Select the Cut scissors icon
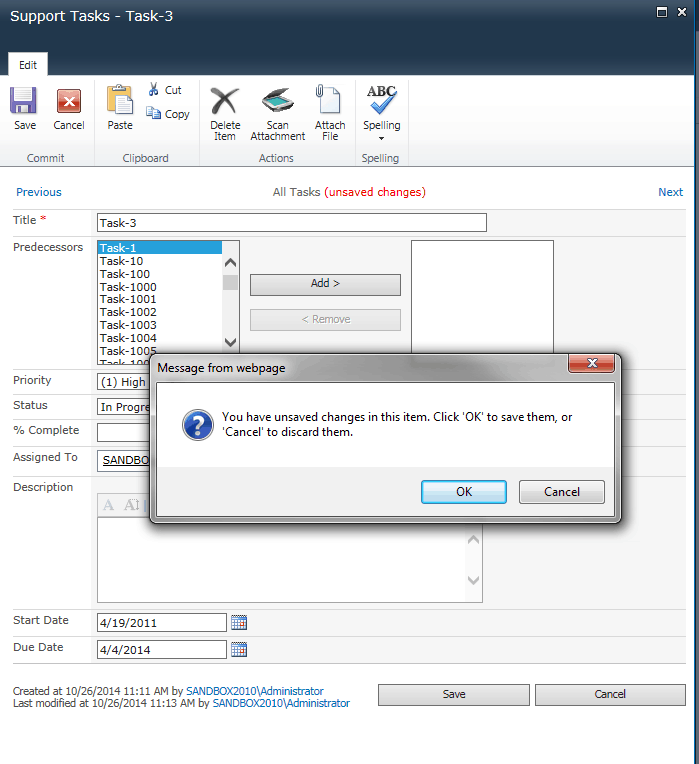 coord(155,90)
